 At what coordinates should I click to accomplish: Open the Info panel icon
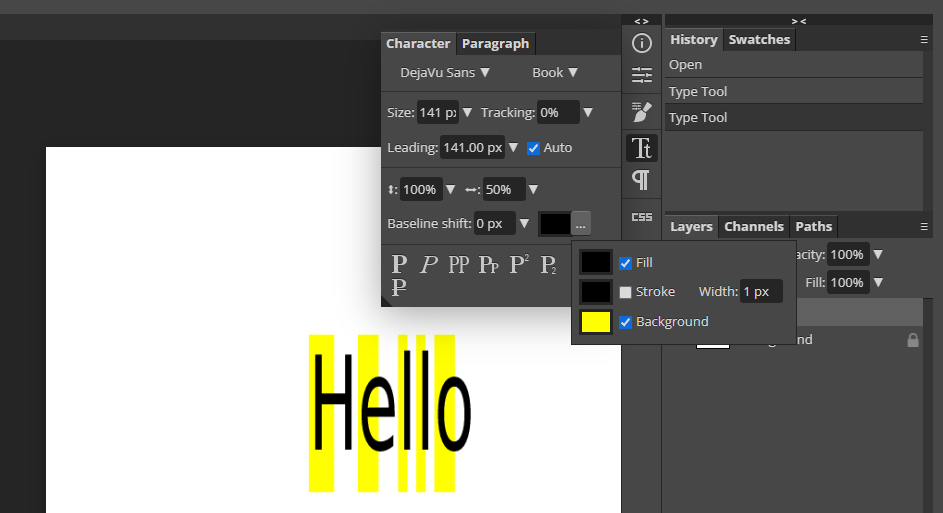642,43
